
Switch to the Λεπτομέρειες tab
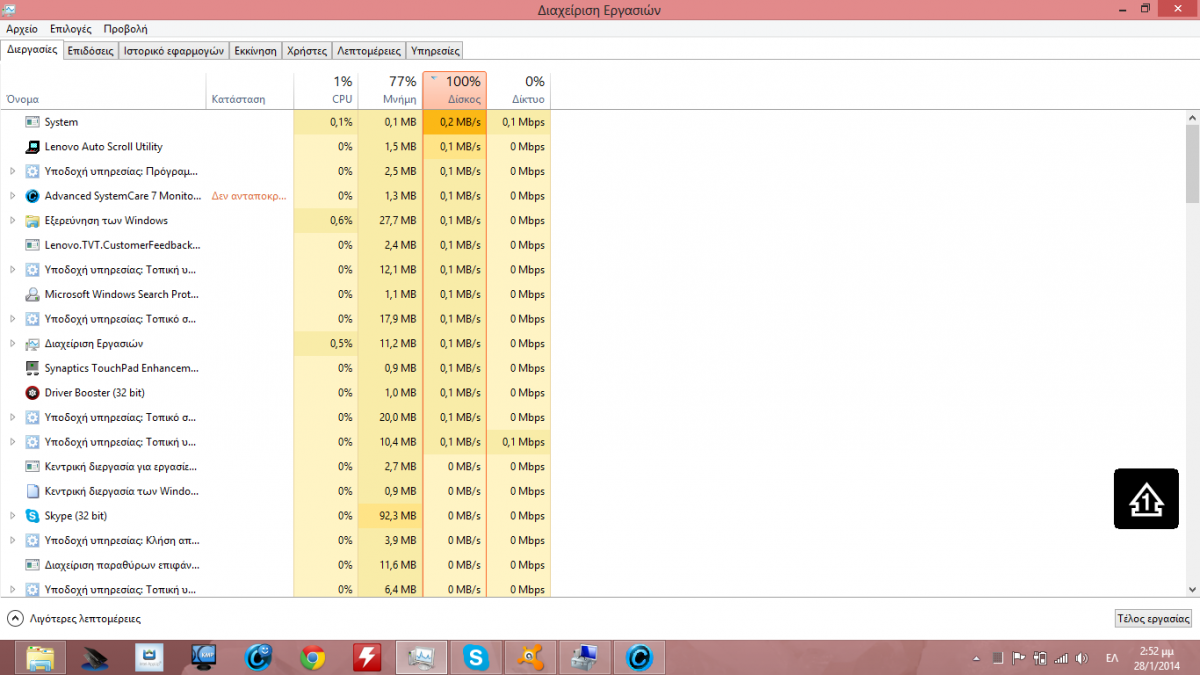(369, 50)
